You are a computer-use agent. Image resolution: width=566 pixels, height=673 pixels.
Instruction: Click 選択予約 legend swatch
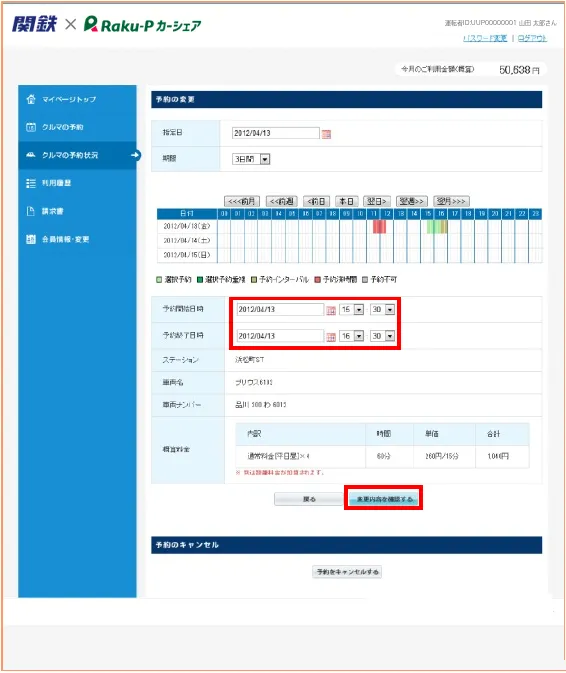[x=160, y=280]
